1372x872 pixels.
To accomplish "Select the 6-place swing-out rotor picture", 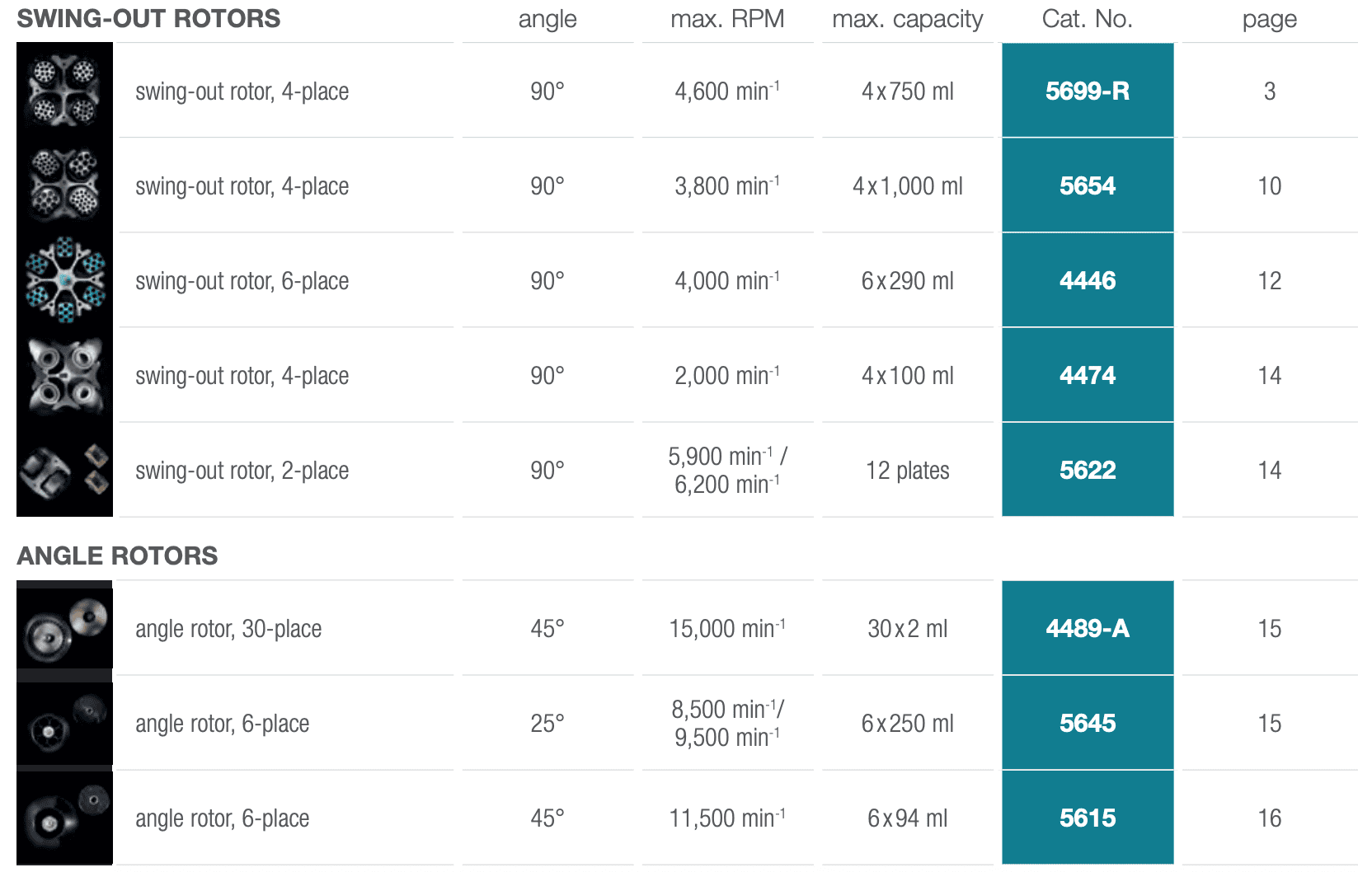I will (64, 279).
